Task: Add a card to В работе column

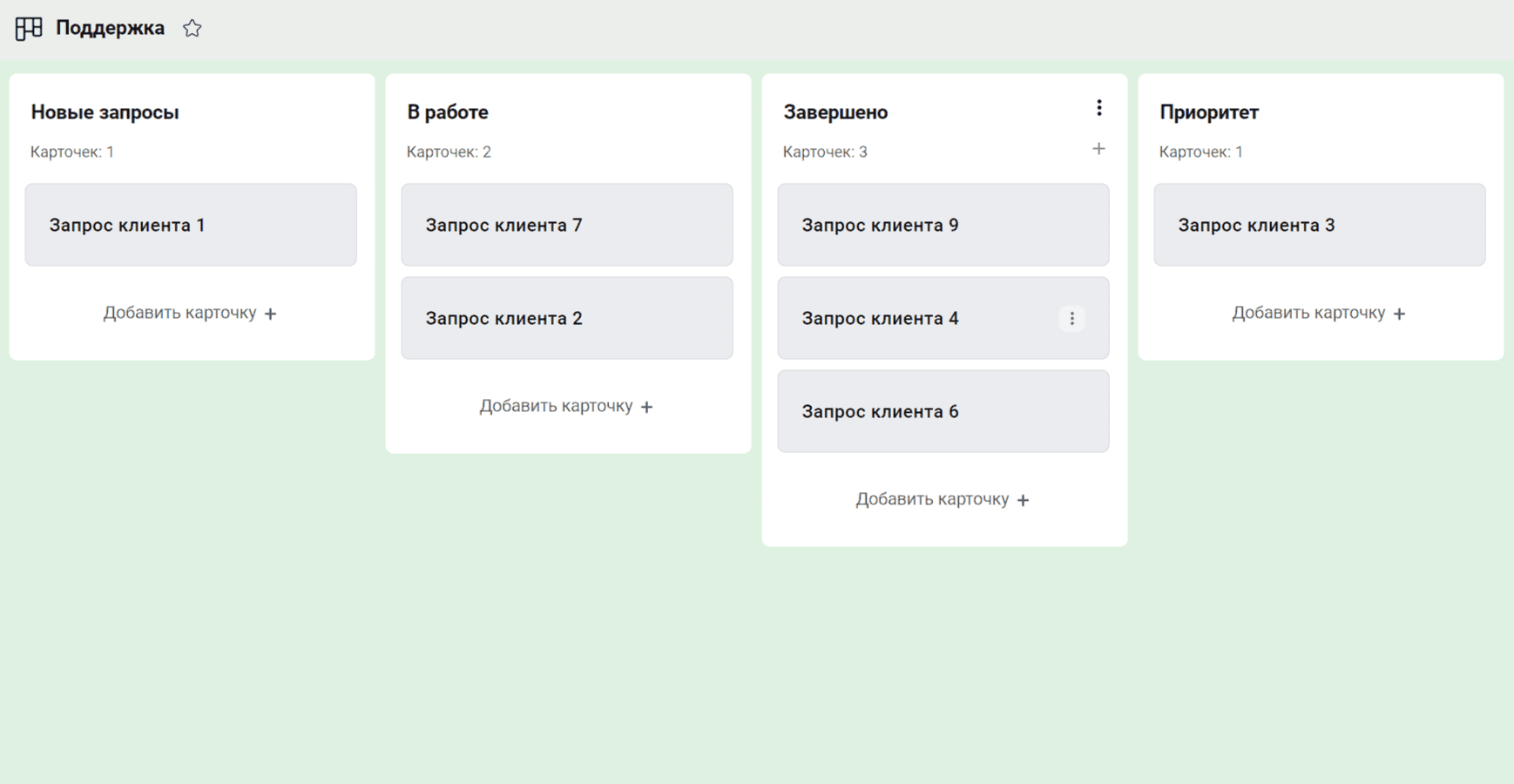Action: [567, 406]
